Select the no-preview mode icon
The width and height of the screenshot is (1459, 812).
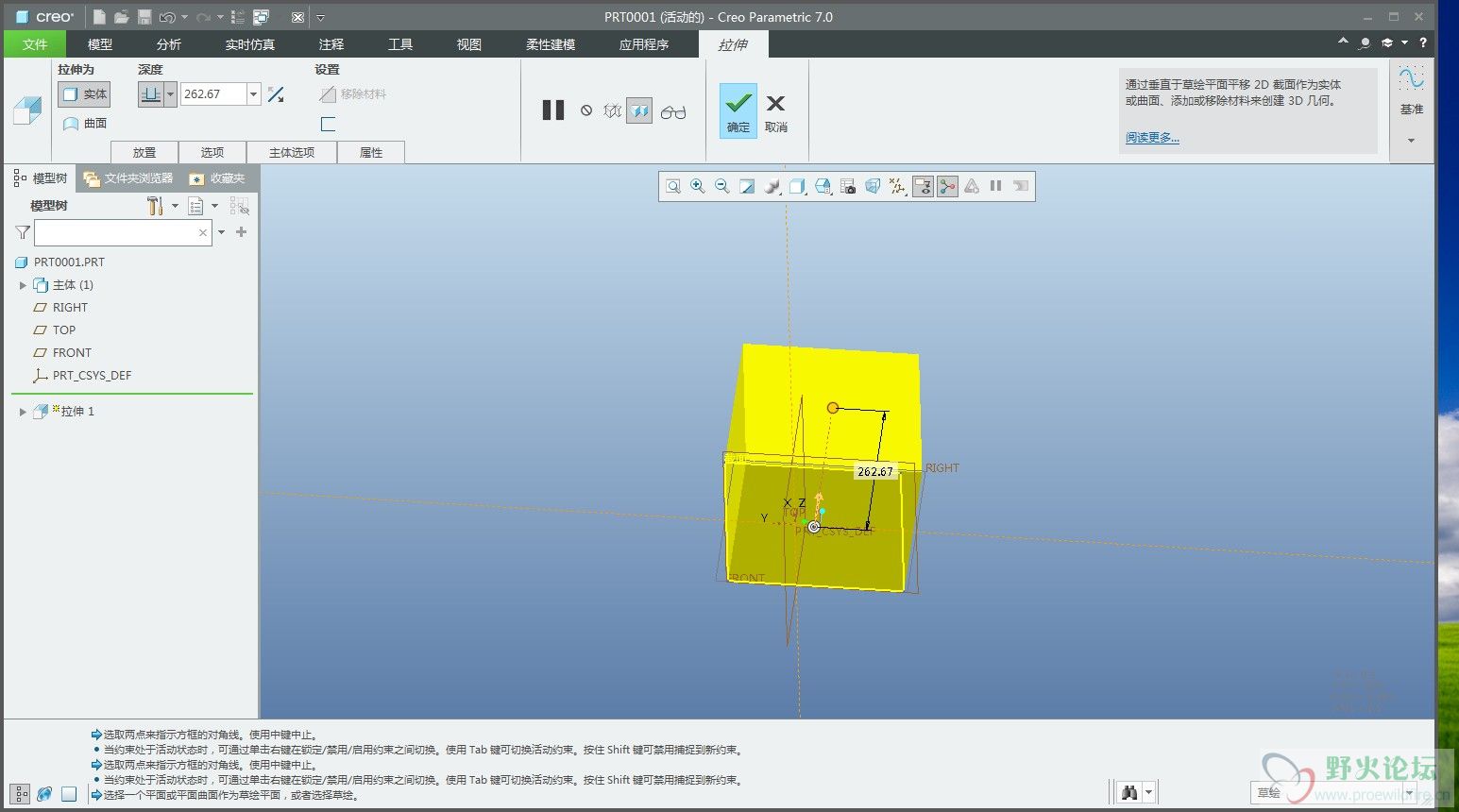coord(586,110)
